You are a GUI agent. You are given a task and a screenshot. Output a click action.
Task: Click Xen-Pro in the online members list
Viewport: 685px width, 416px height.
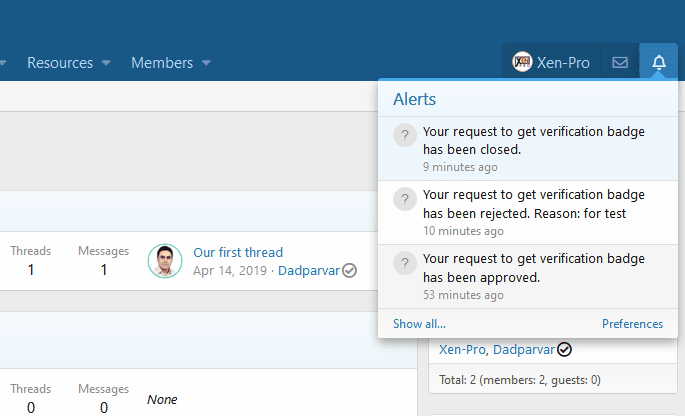461,349
